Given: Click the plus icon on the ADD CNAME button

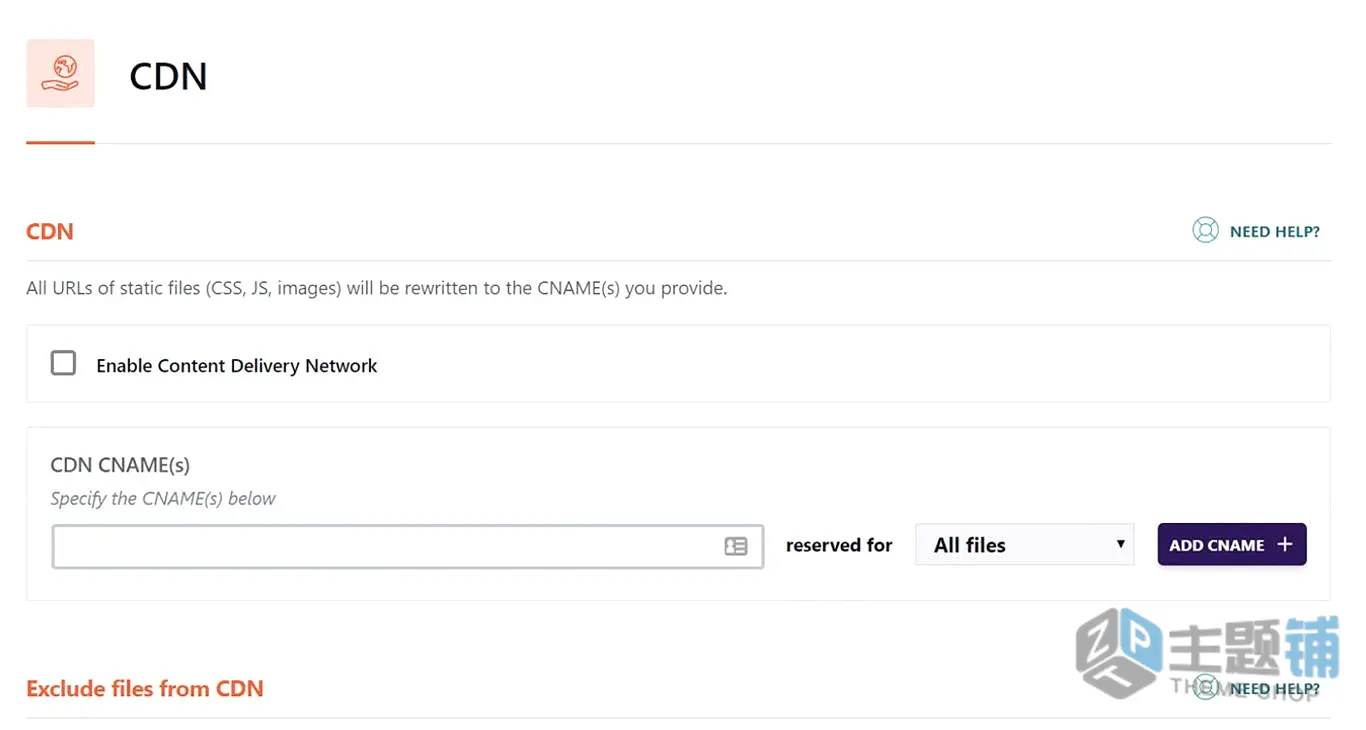Looking at the screenshot, I should point(1285,545).
